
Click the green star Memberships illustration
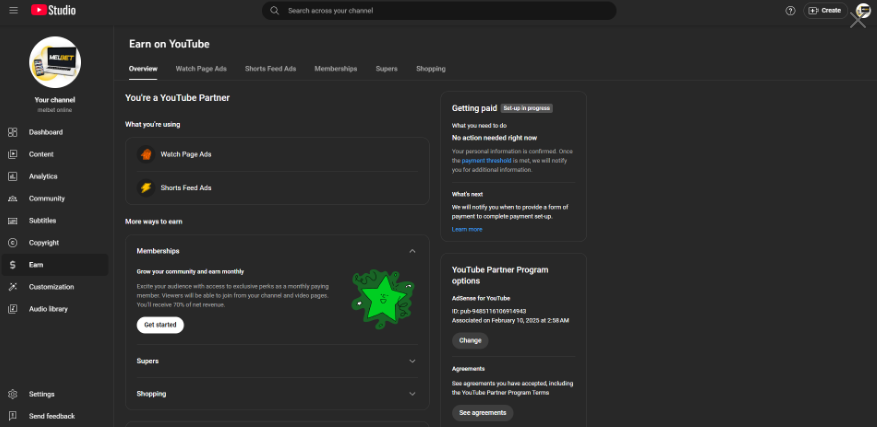pos(383,299)
